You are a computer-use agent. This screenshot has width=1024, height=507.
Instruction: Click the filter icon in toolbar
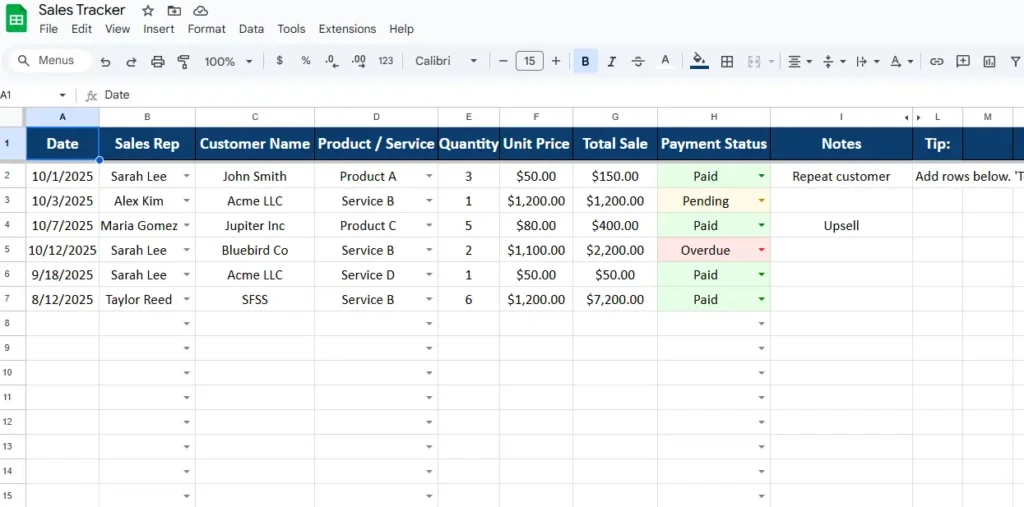[x=1016, y=61]
